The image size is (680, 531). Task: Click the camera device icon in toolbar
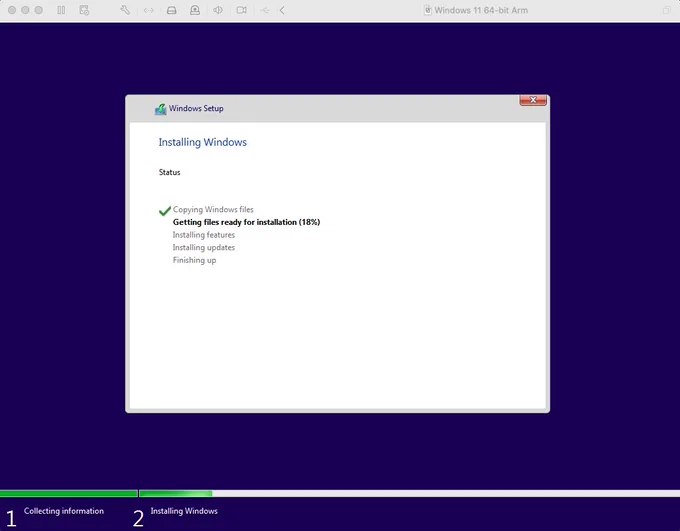coord(242,10)
